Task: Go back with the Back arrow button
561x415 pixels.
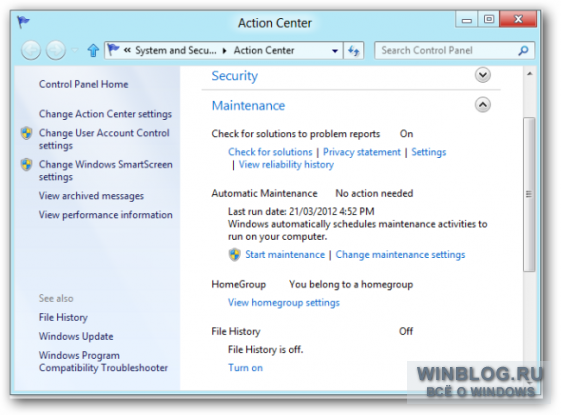Action: click(x=31, y=50)
